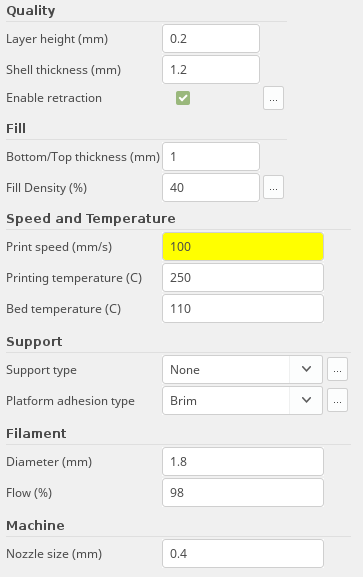Click the Enable retraction label

coord(54,98)
